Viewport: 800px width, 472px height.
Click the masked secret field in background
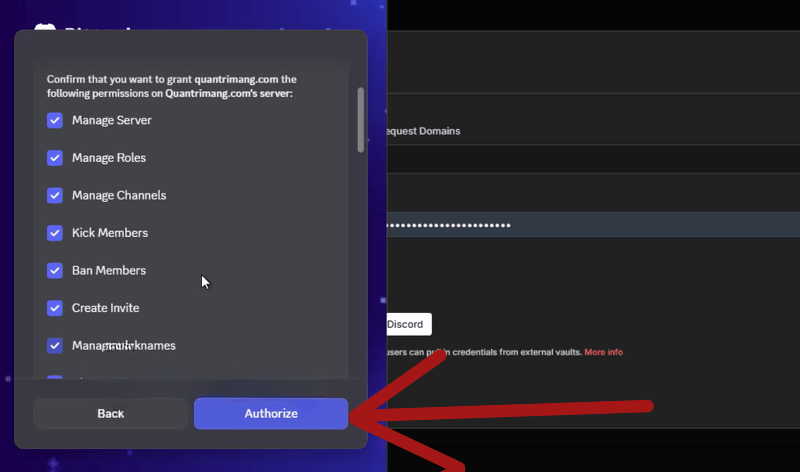click(x=593, y=225)
